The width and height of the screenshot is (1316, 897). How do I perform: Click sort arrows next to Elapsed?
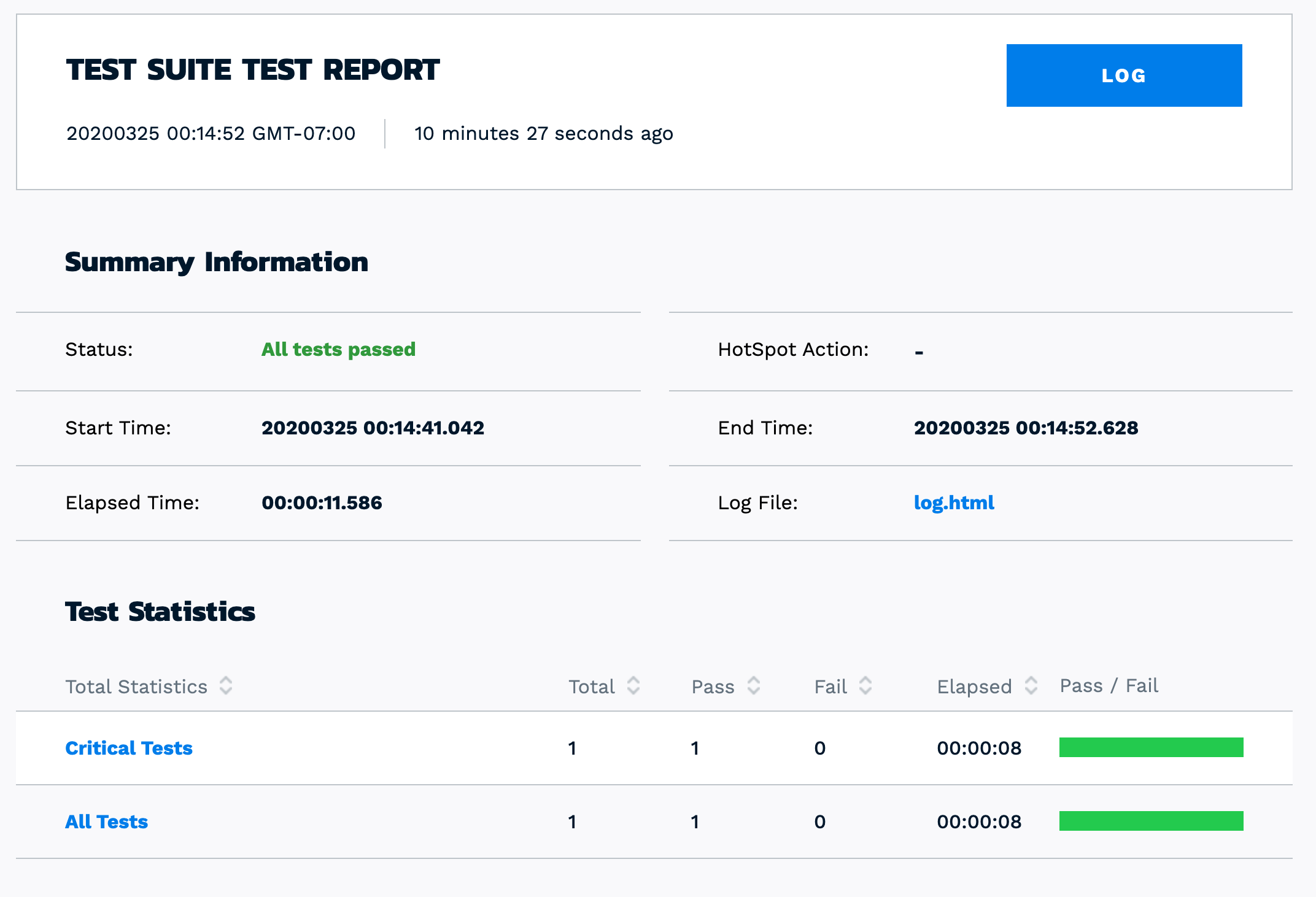pos(1031,685)
